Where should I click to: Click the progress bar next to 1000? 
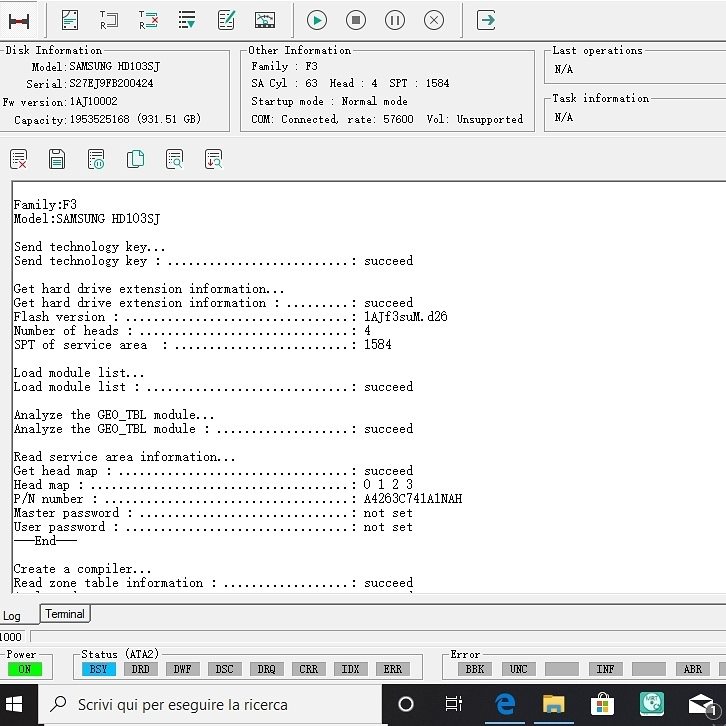point(378,637)
